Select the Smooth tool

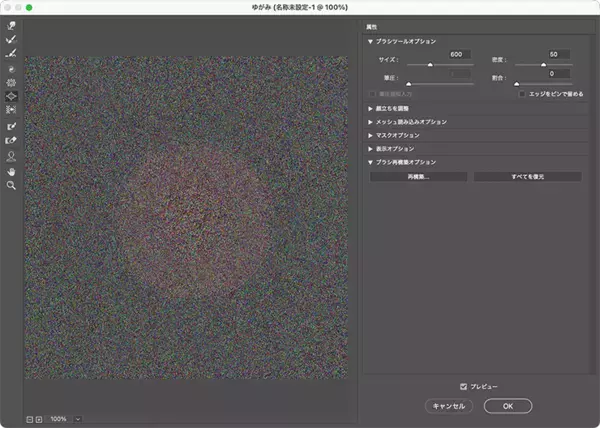pos(11,53)
